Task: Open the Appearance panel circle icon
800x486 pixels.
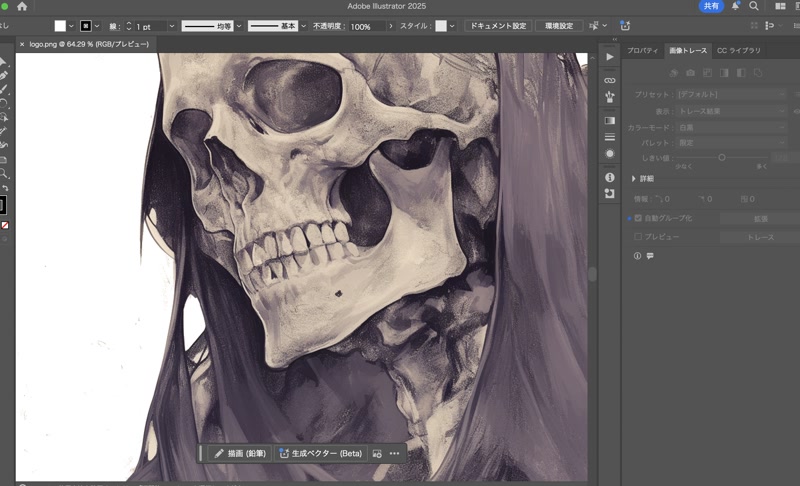Action: click(610, 154)
